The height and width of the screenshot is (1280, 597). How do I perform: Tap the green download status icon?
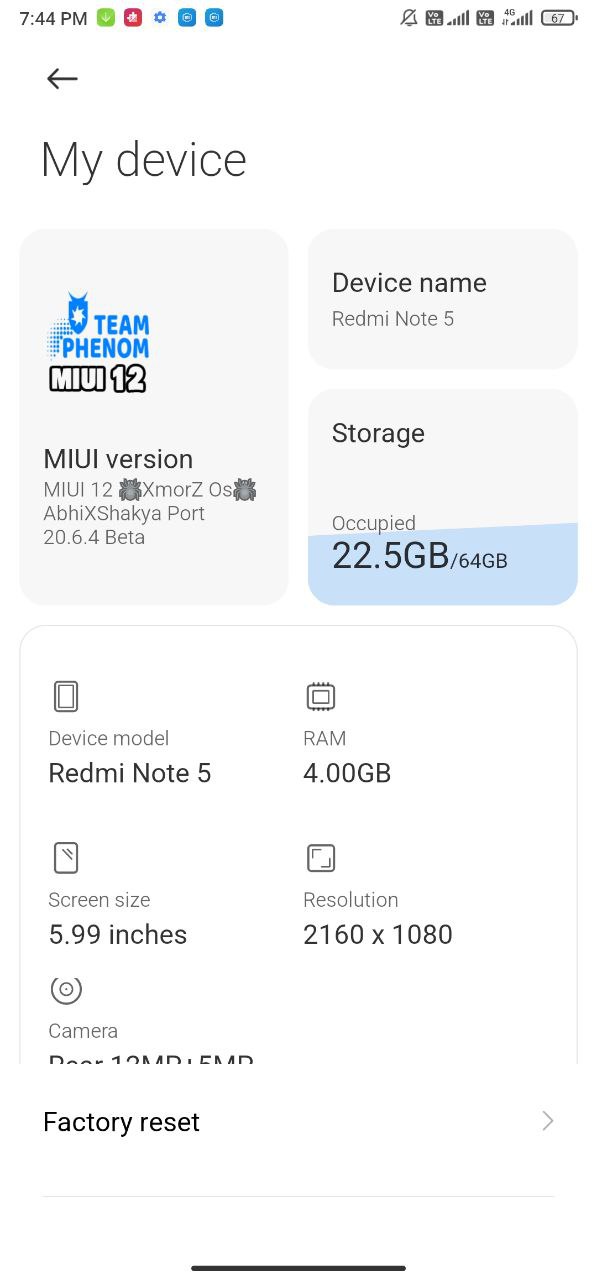[105, 17]
